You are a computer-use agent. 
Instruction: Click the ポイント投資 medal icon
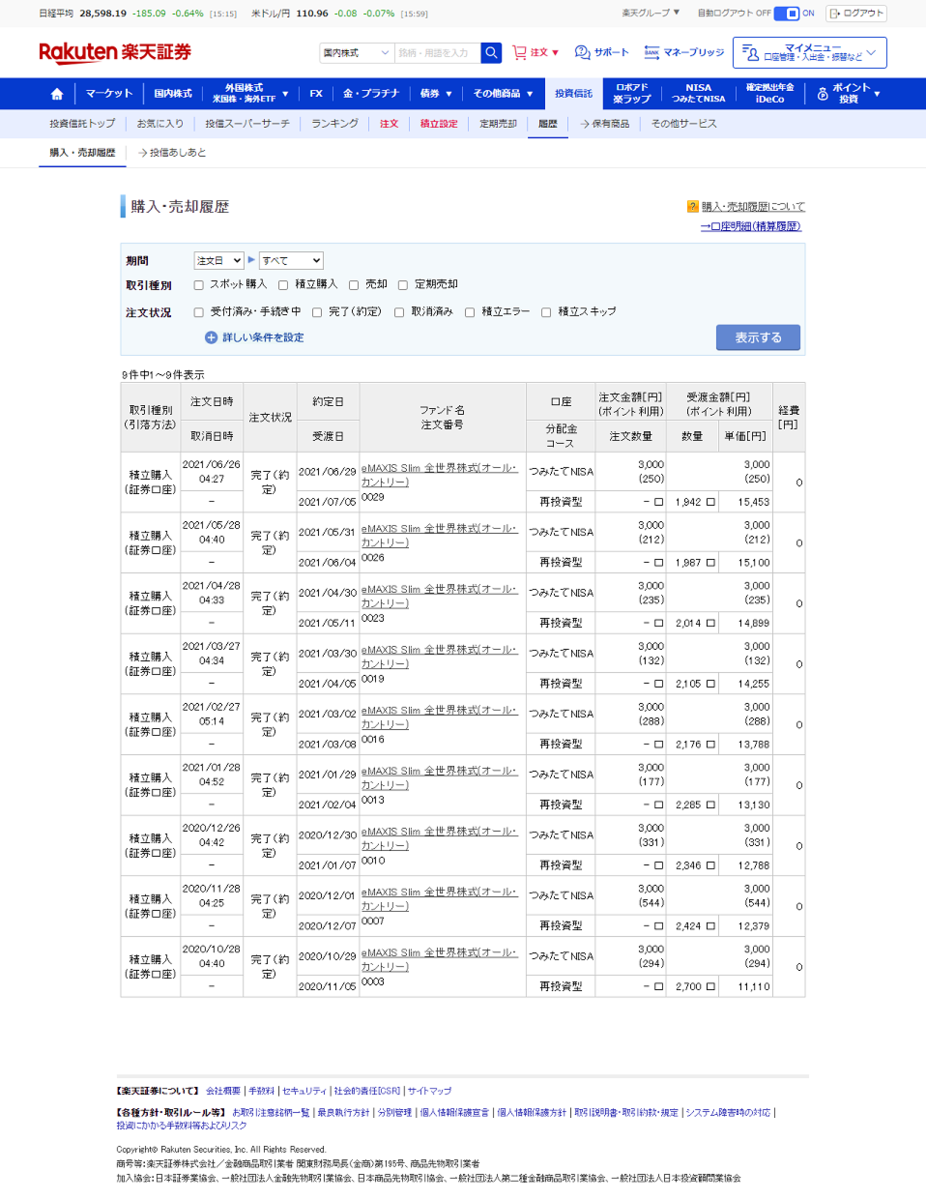pyautogui.click(x=823, y=94)
